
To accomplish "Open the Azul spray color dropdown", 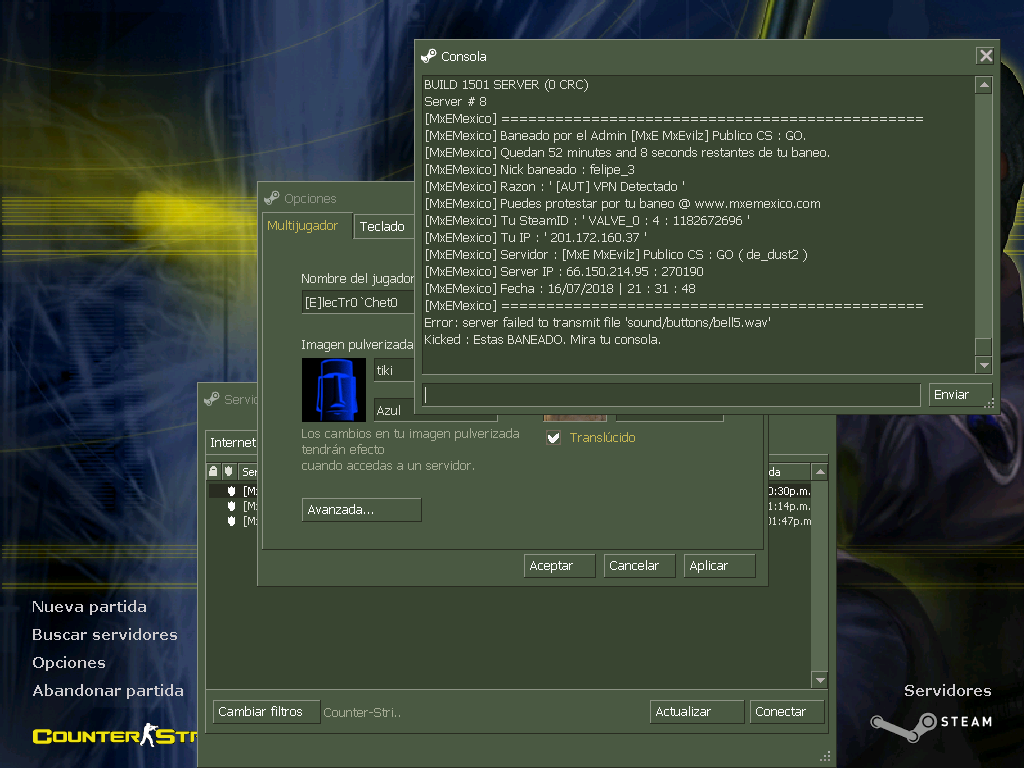I will tap(394, 410).
